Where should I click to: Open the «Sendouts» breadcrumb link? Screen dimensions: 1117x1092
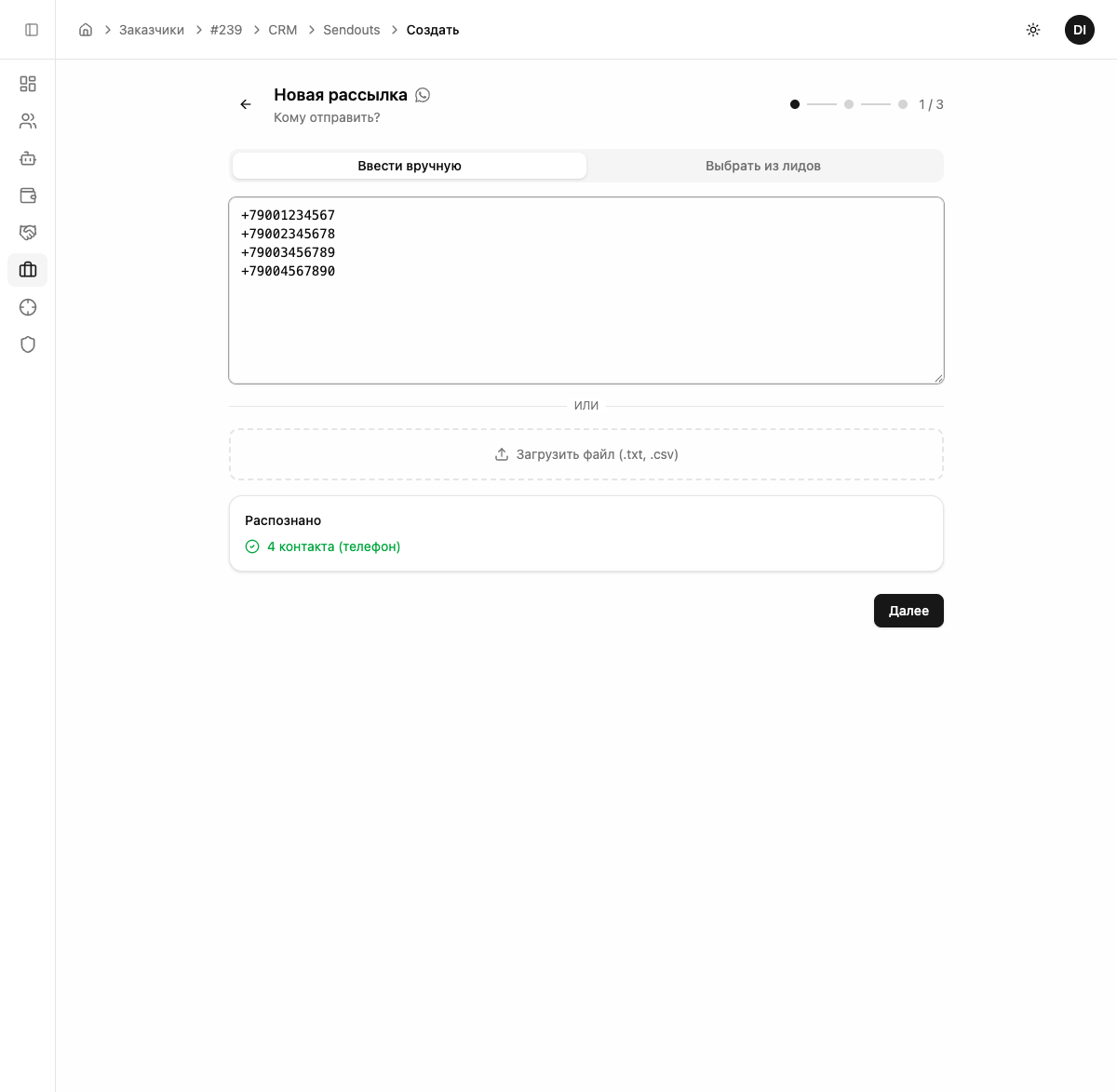[x=351, y=30]
